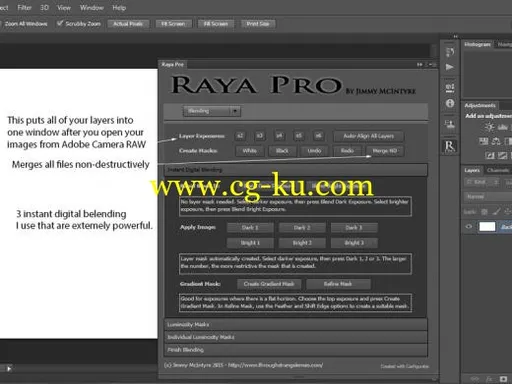This screenshot has height=384, width=512.
Task: Click the Undo button in Raya Pro
Action: coord(314,151)
